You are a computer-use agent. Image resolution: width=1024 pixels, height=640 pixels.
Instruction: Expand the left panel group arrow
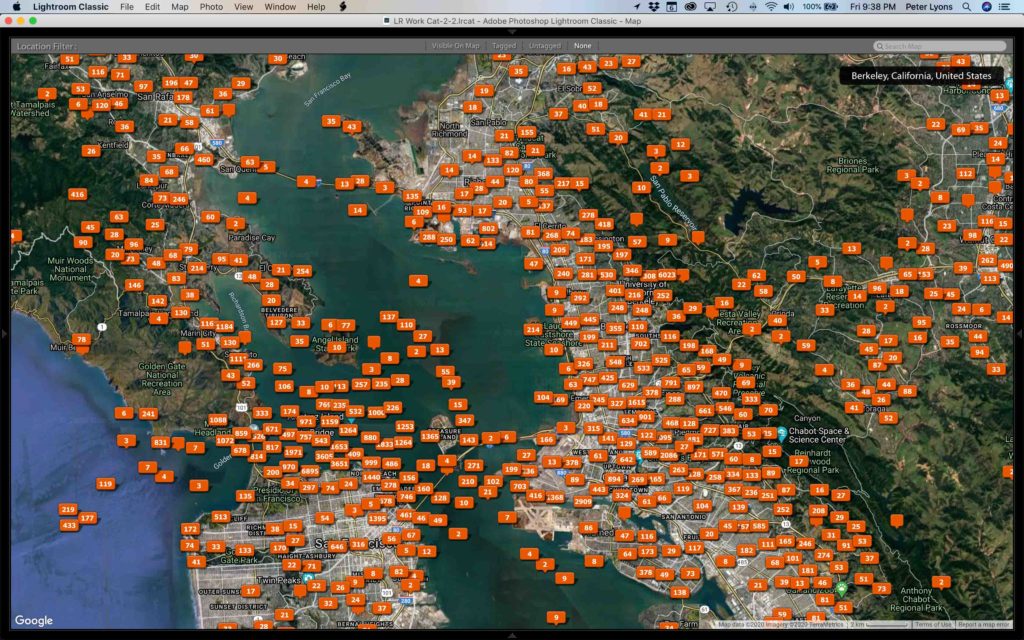pos(4,334)
